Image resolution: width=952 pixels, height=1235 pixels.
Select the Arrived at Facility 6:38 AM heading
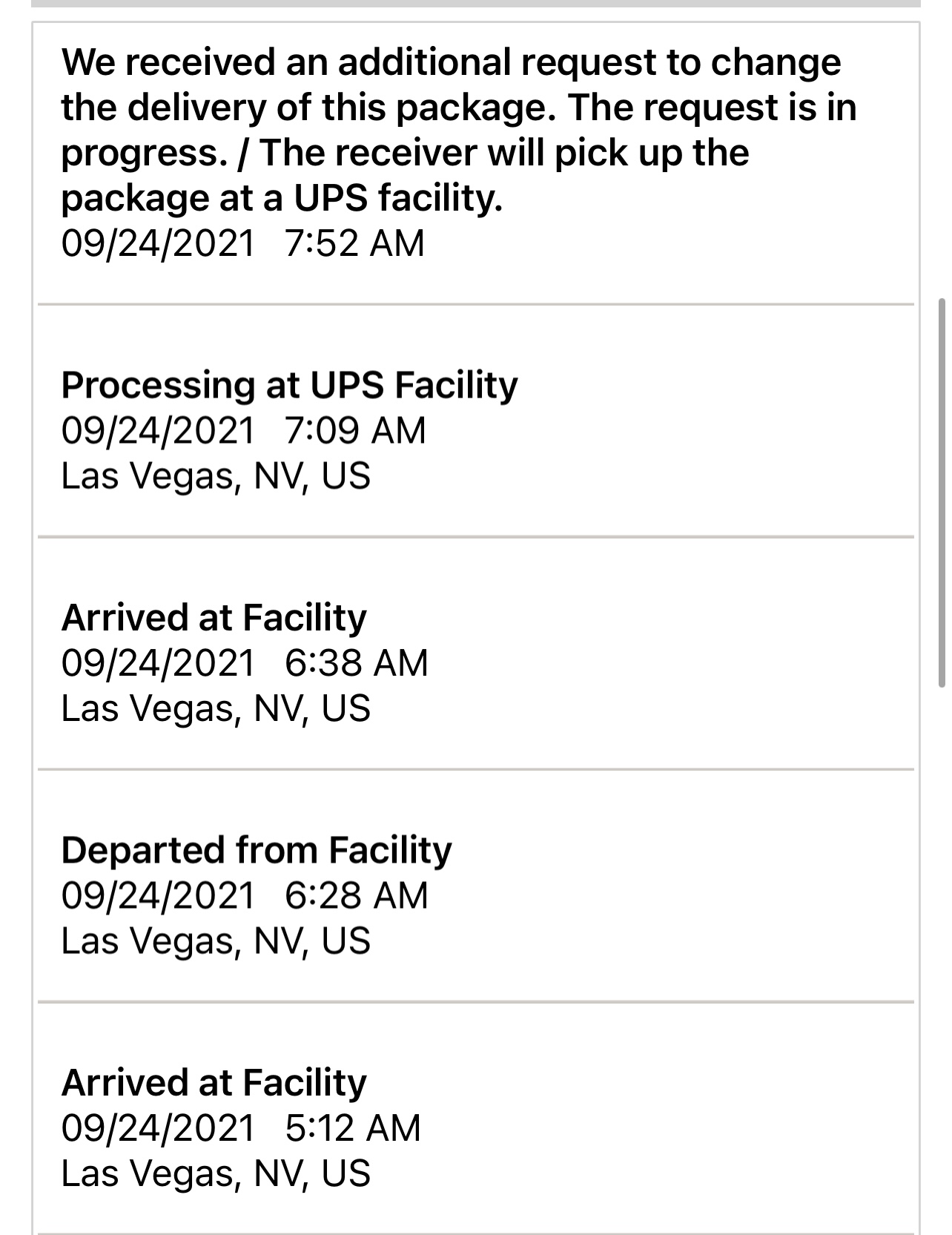214,618
